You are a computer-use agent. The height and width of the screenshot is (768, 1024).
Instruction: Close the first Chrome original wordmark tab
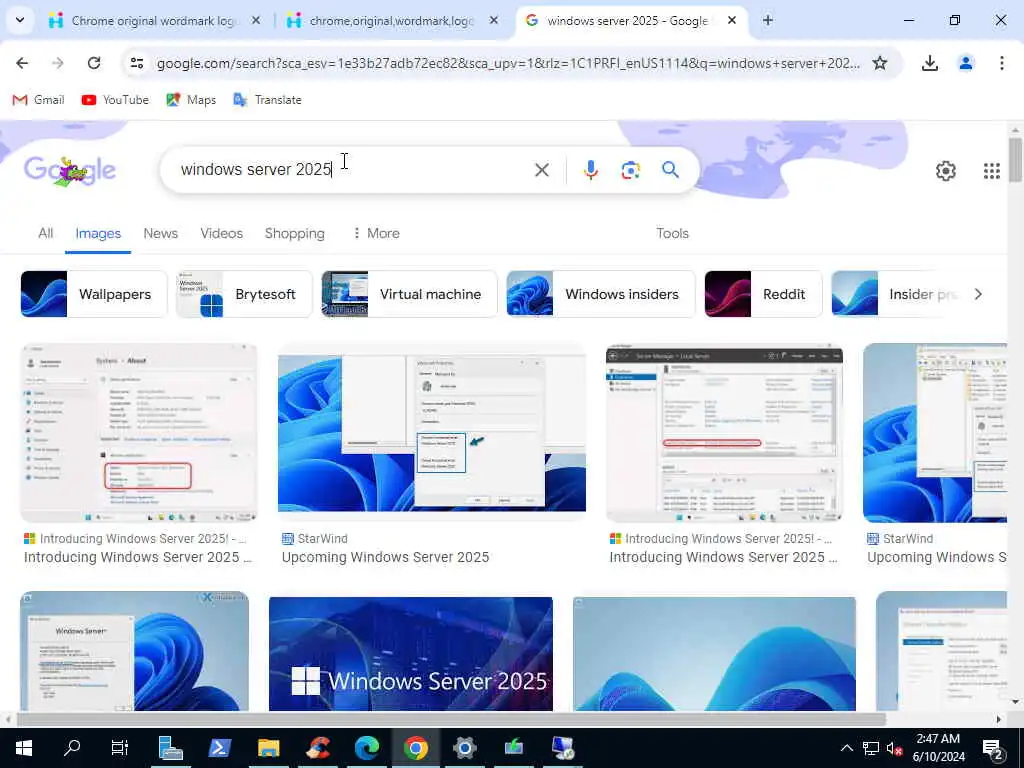[x=256, y=21]
